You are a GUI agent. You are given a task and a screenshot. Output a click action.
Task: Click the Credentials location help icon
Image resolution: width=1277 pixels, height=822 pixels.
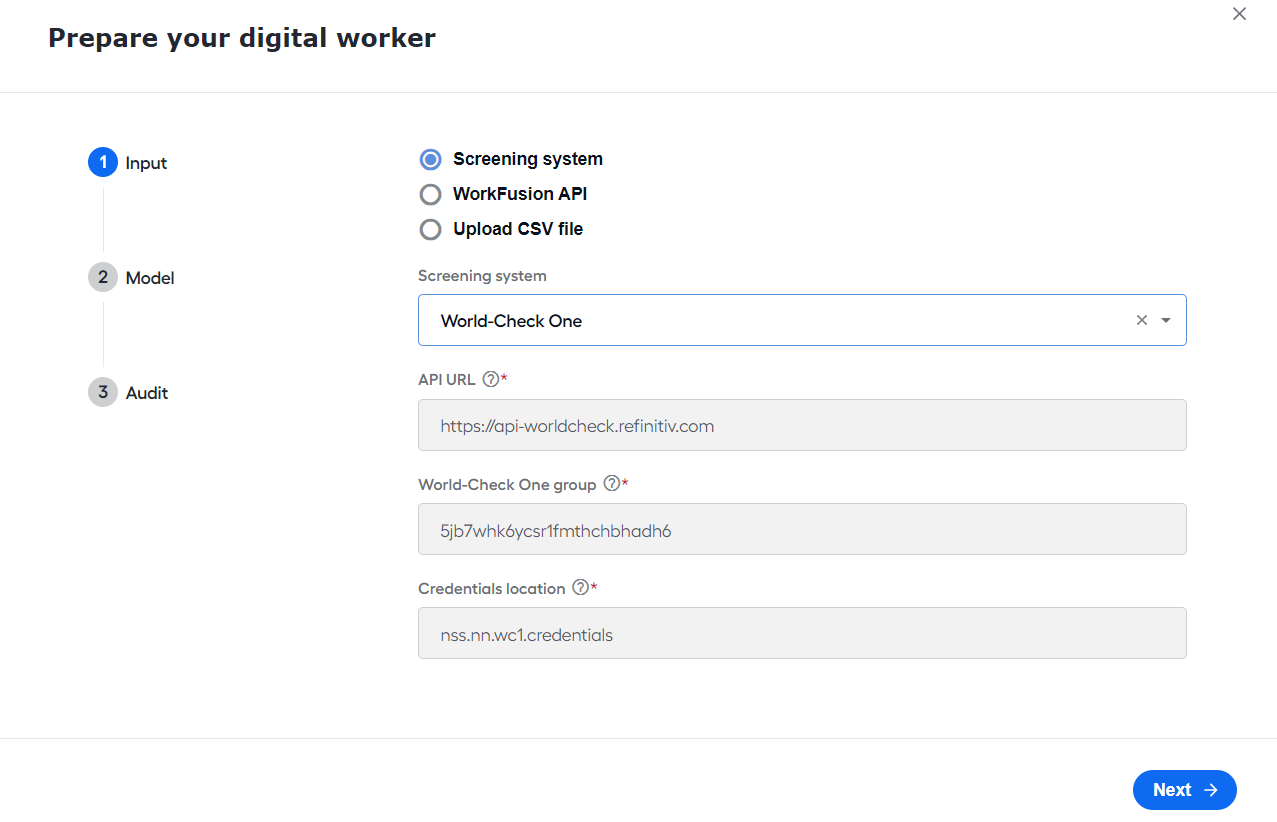pyautogui.click(x=580, y=588)
